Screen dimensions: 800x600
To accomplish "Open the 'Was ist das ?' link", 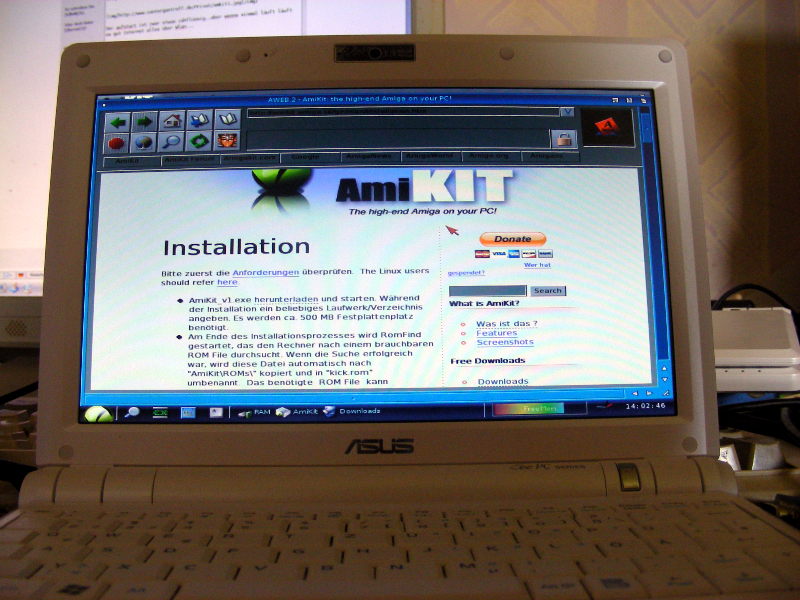I will click(507, 323).
